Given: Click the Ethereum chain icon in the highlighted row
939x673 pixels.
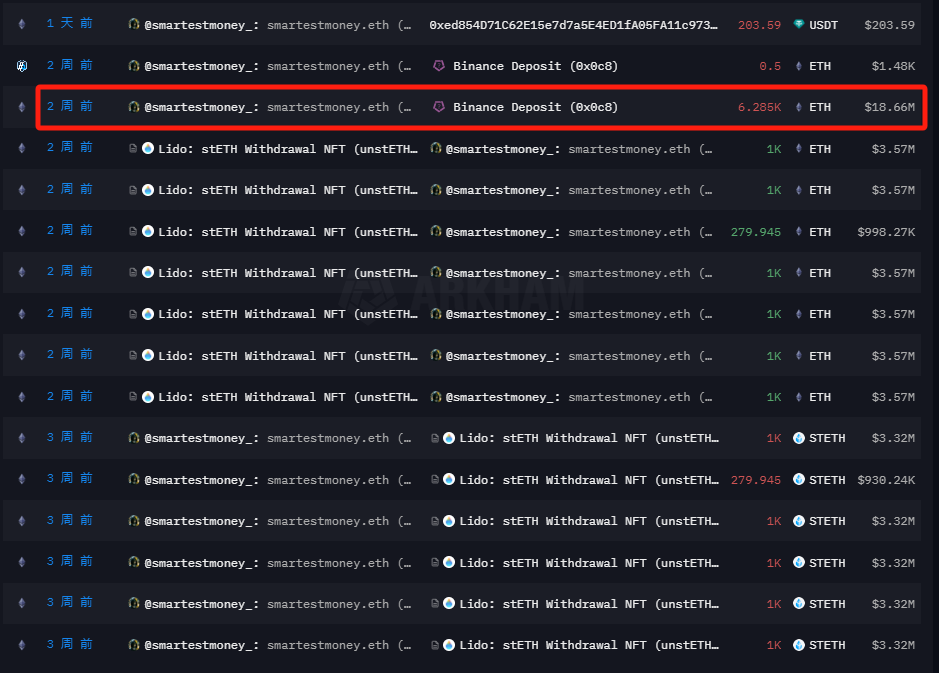Looking at the screenshot, I should [22, 107].
